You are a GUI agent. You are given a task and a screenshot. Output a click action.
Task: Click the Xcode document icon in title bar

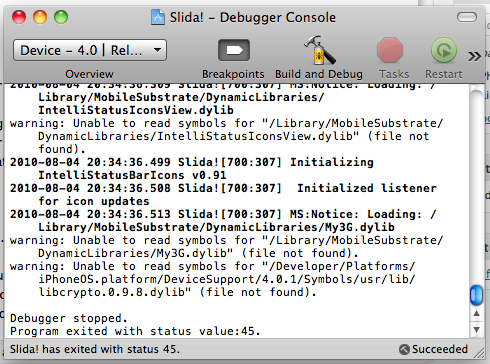click(x=158, y=17)
